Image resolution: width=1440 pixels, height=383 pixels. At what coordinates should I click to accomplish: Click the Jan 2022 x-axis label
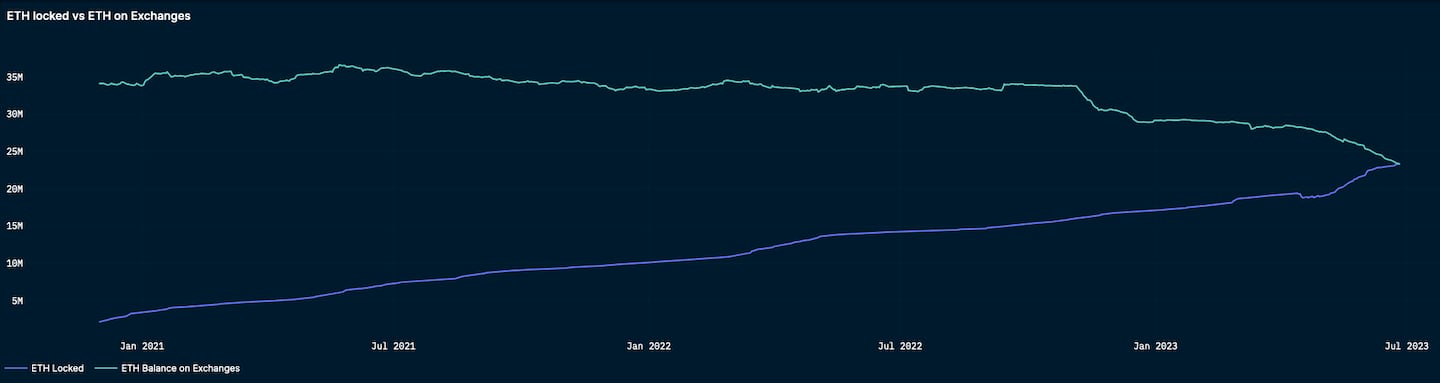pos(648,346)
